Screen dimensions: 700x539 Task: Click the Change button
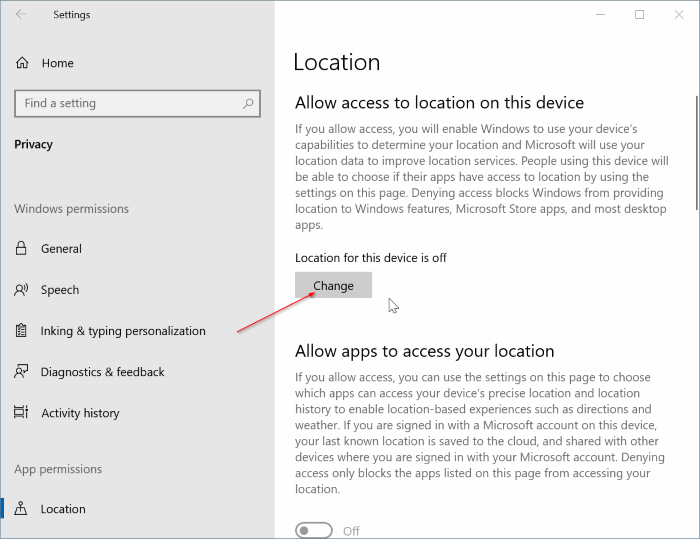coord(333,285)
